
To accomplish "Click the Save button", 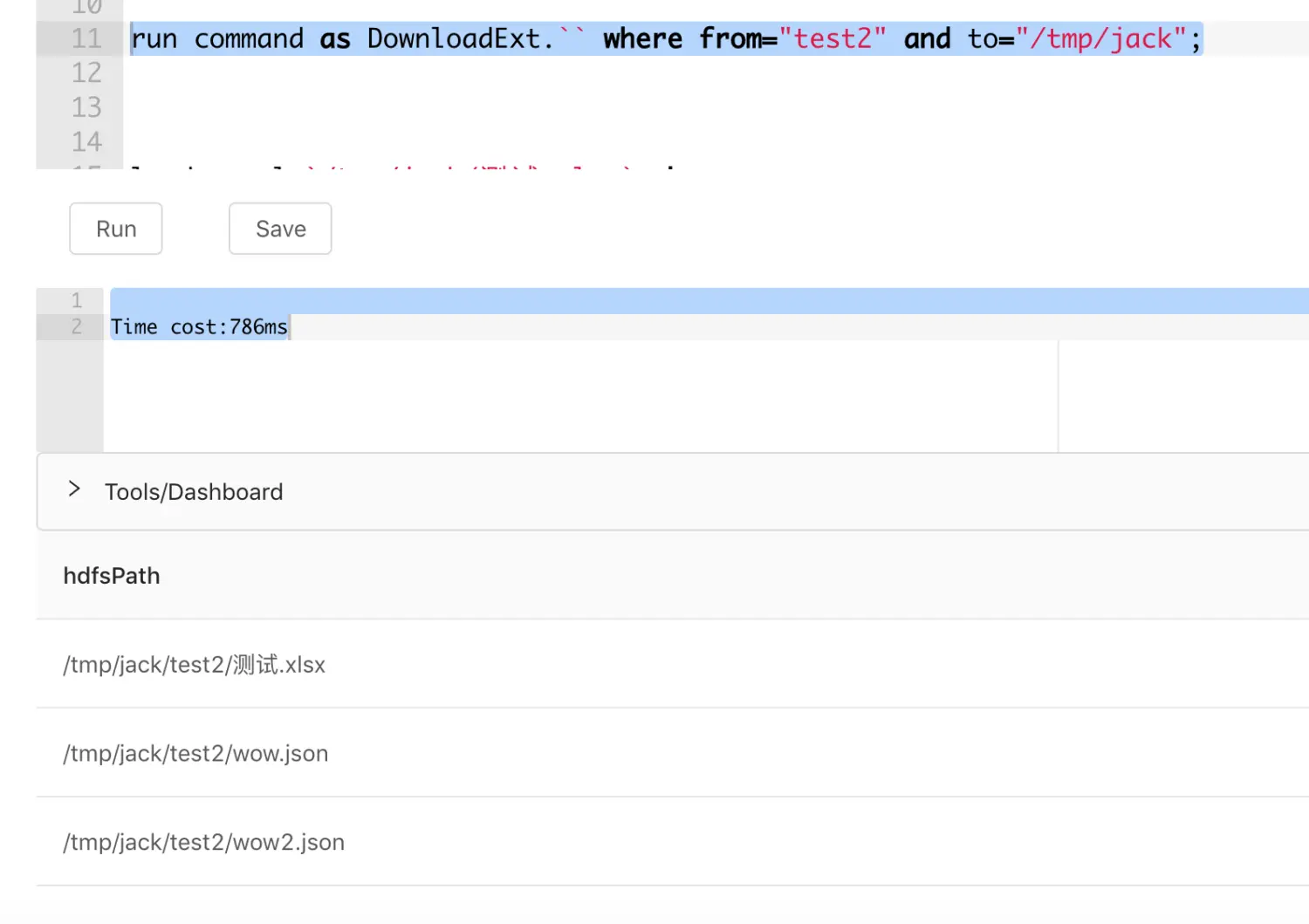I will pyautogui.click(x=280, y=229).
